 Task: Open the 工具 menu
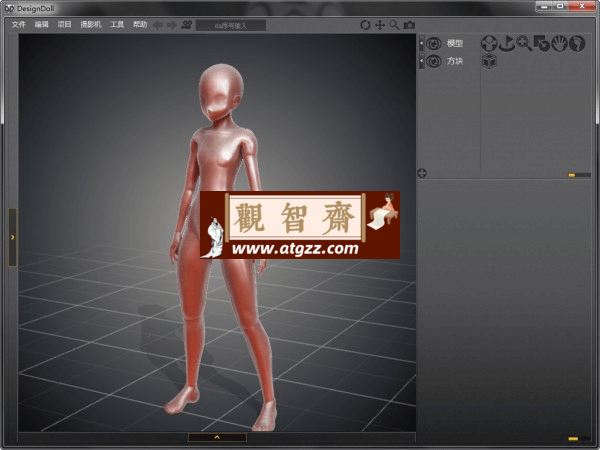pos(117,25)
